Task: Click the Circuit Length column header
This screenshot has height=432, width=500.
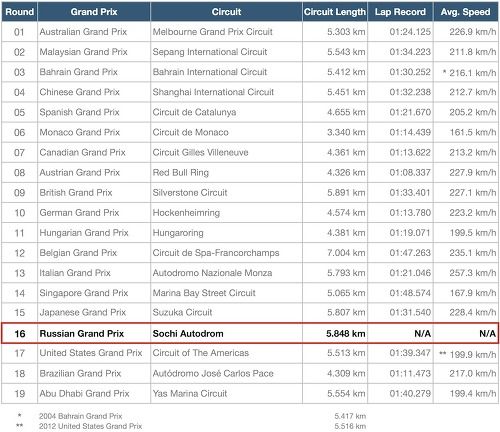Action: (335, 12)
